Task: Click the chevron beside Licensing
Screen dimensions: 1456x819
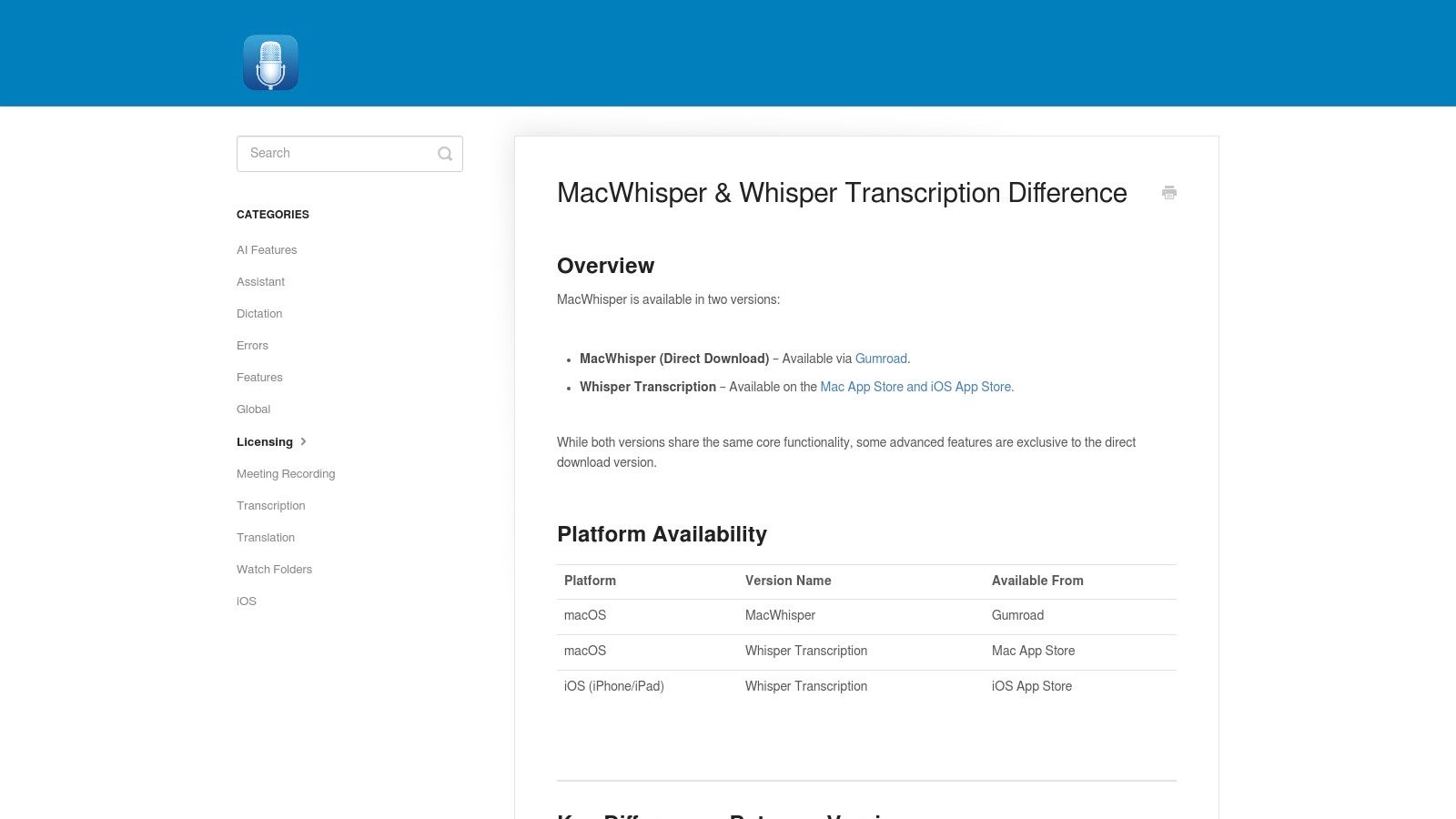Action: click(302, 441)
